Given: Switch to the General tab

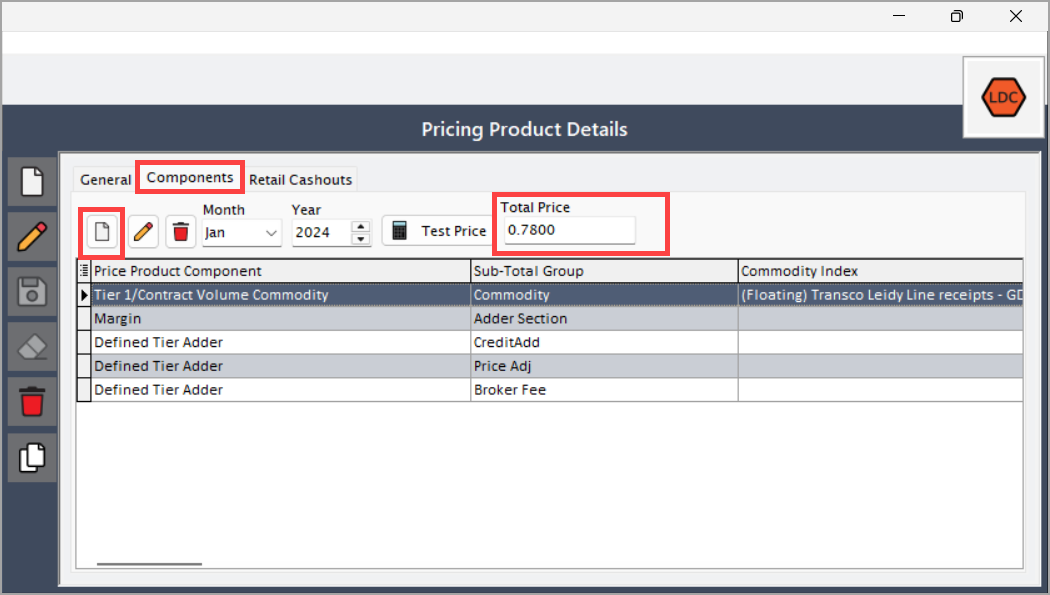Looking at the screenshot, I should click(x=106, y=179).
